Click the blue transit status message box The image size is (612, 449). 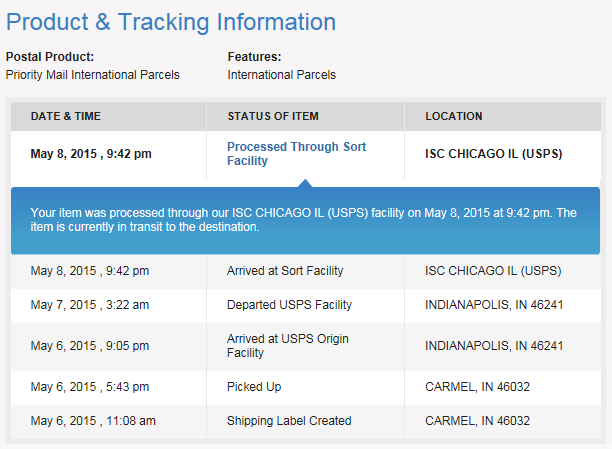[305, 221]
